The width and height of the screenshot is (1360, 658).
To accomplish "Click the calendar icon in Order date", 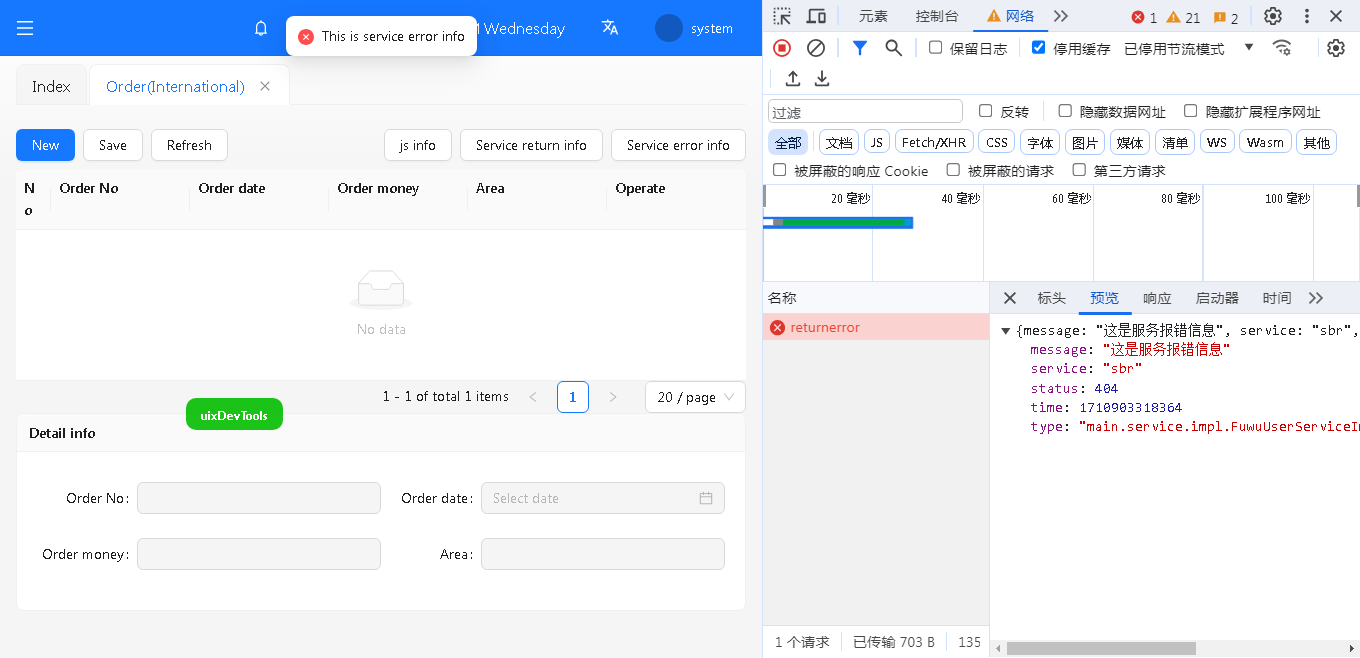I will (706, 498).
